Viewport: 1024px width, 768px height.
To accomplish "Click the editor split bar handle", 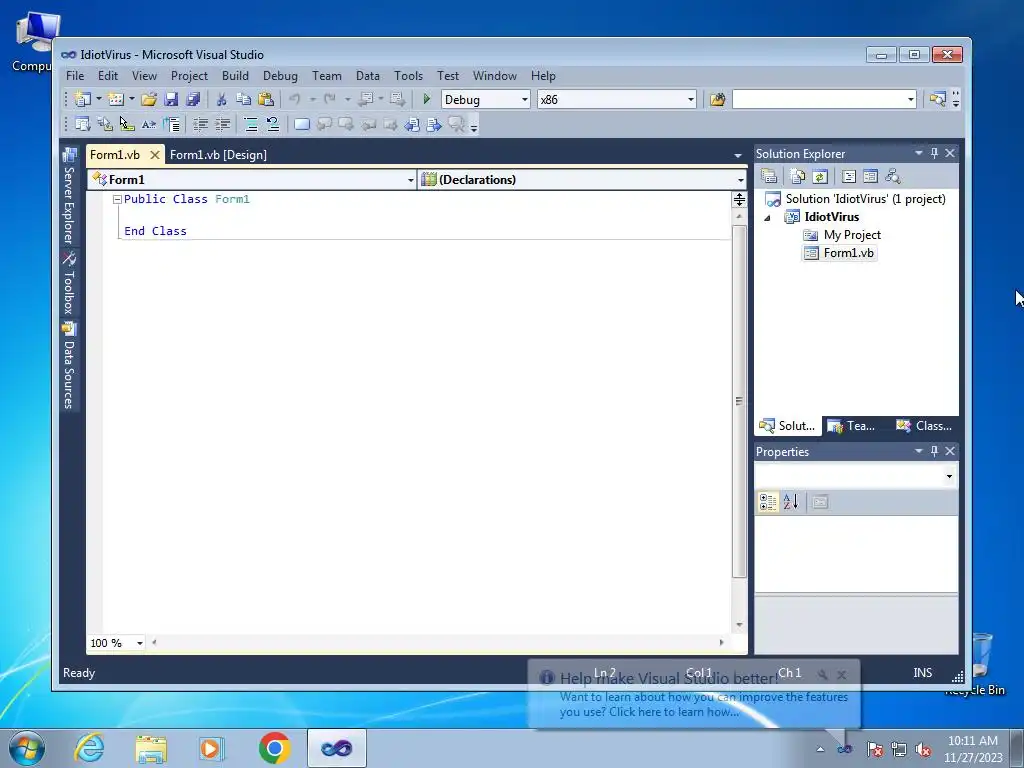I will [x=739, y=199].
